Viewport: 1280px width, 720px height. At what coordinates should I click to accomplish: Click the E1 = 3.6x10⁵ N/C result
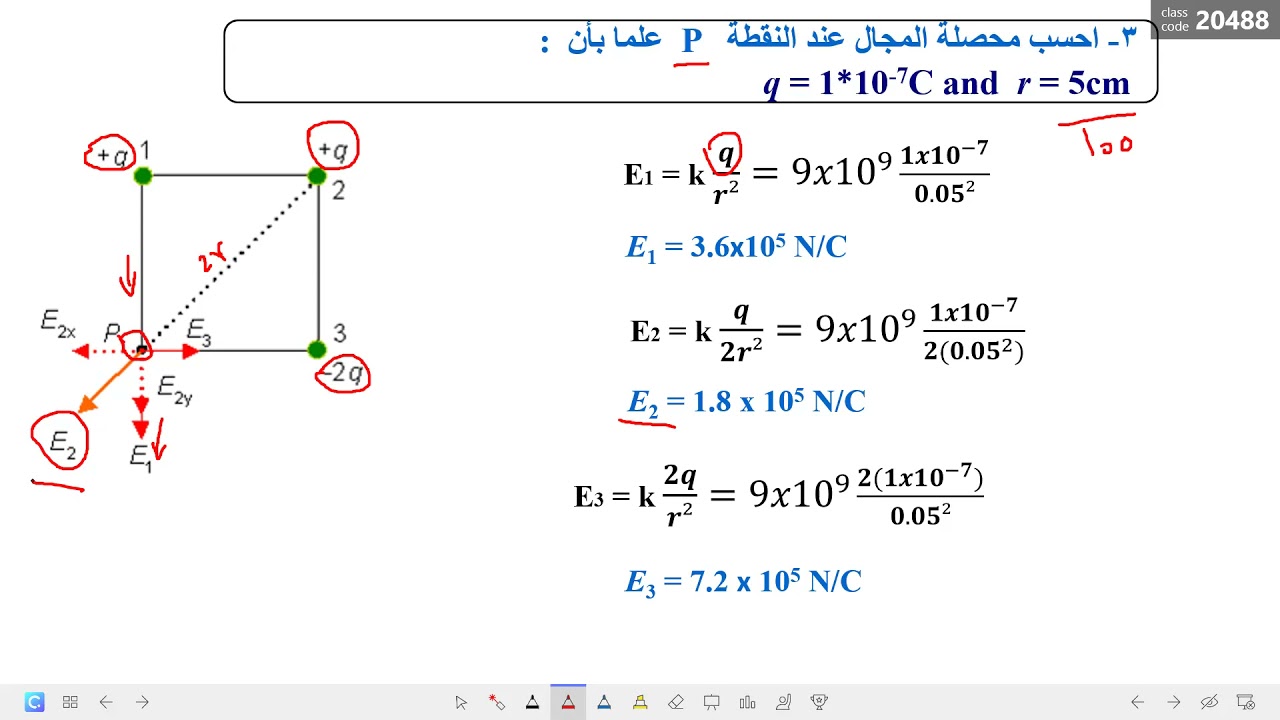click(736, 247)
